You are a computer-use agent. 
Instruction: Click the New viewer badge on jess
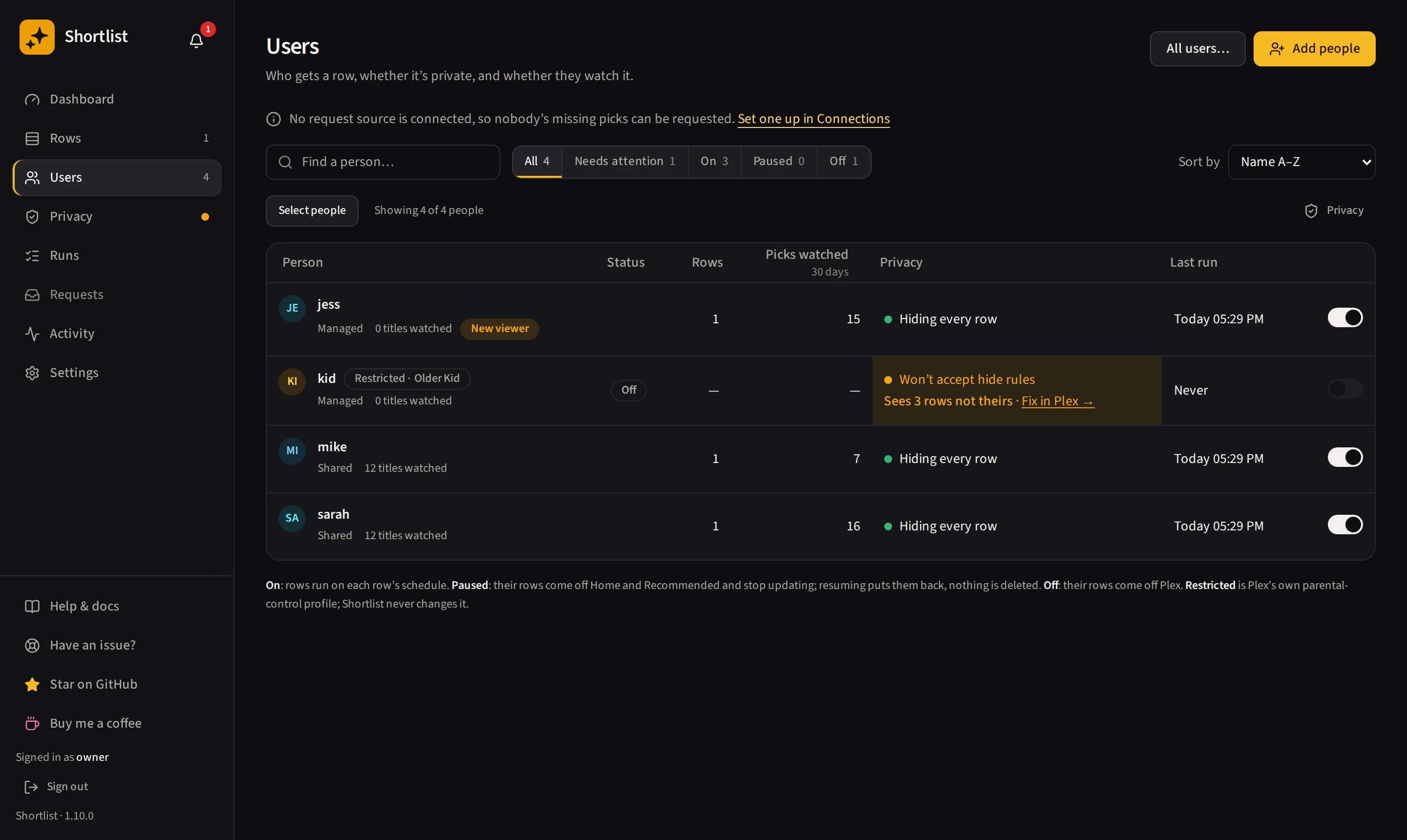coord(499,329)
